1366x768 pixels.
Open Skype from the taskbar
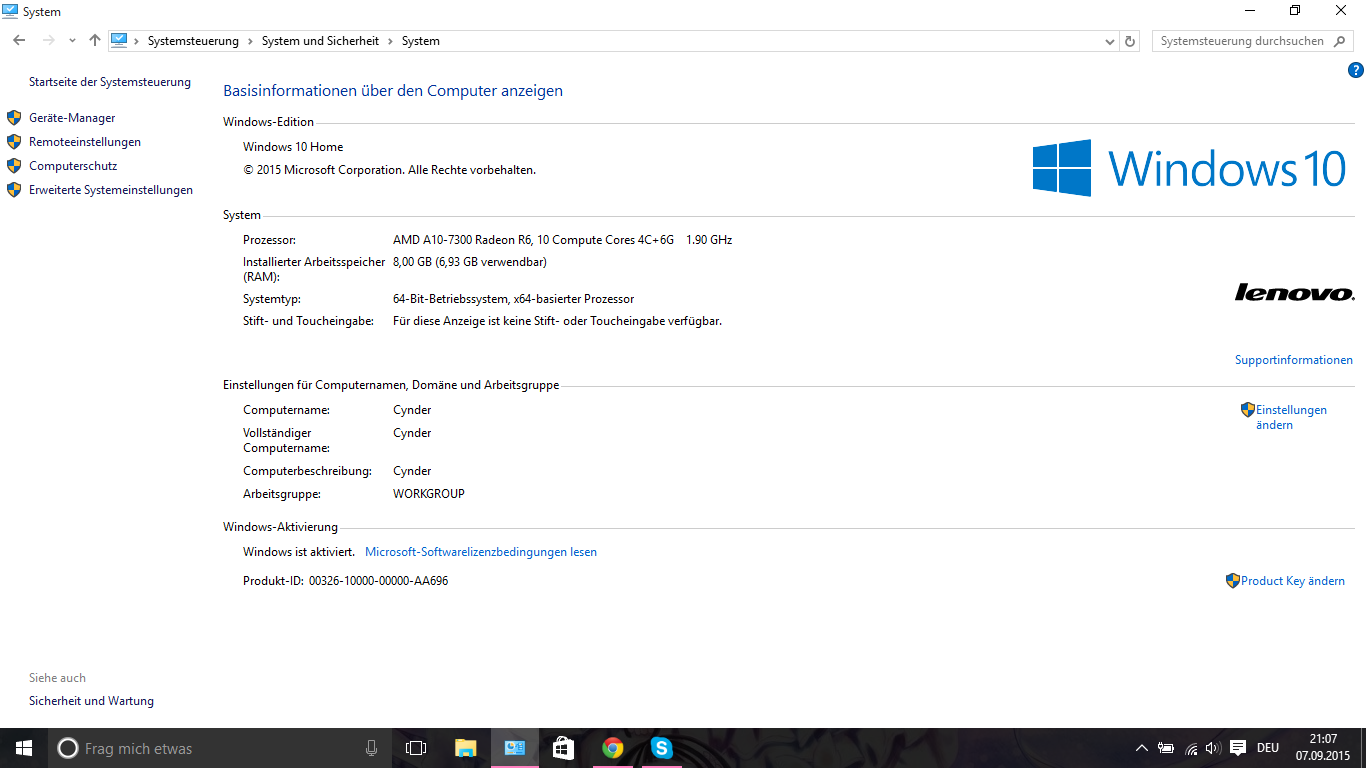pyautogui.click(x=662, y=748)
